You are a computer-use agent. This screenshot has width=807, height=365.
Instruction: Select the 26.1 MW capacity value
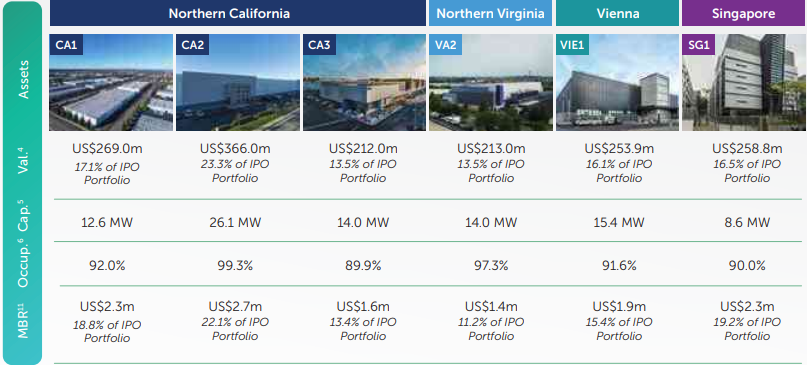(235, 223)
